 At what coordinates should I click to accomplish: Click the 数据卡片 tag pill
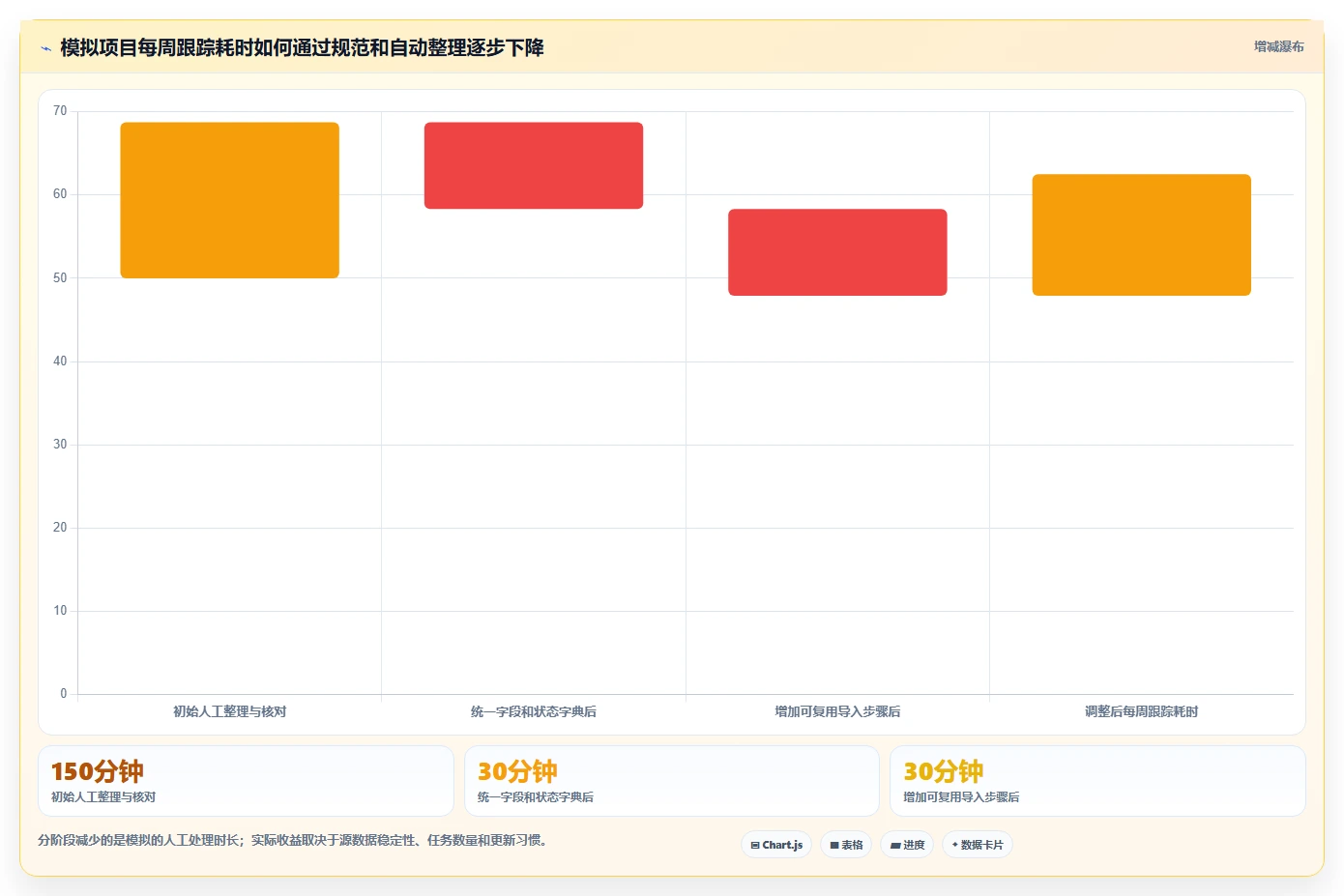tap(978, 845)
